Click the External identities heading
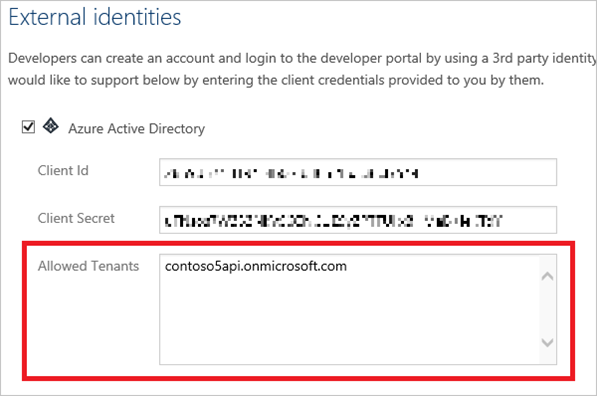 (95, 17)
